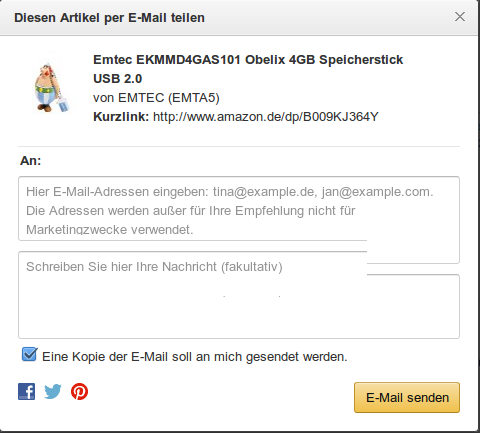Click the 'Marketingzwecke verwendet' placeholder line

pos(110,230)
